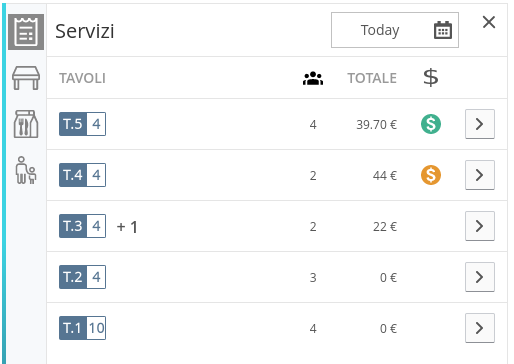The image size is (514, 364).
Task: Open the tables view sidebar icon
Action: click(26, 78)
